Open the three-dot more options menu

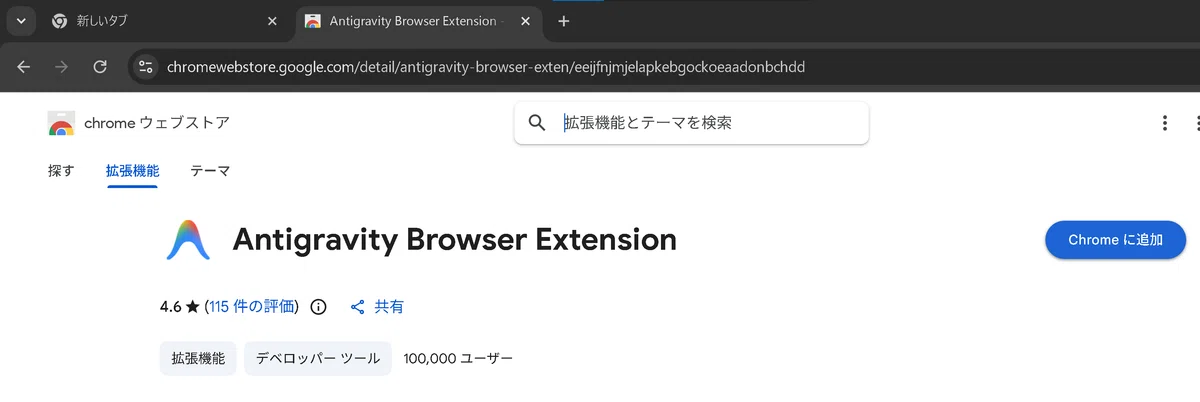[x=1165, y=123]
